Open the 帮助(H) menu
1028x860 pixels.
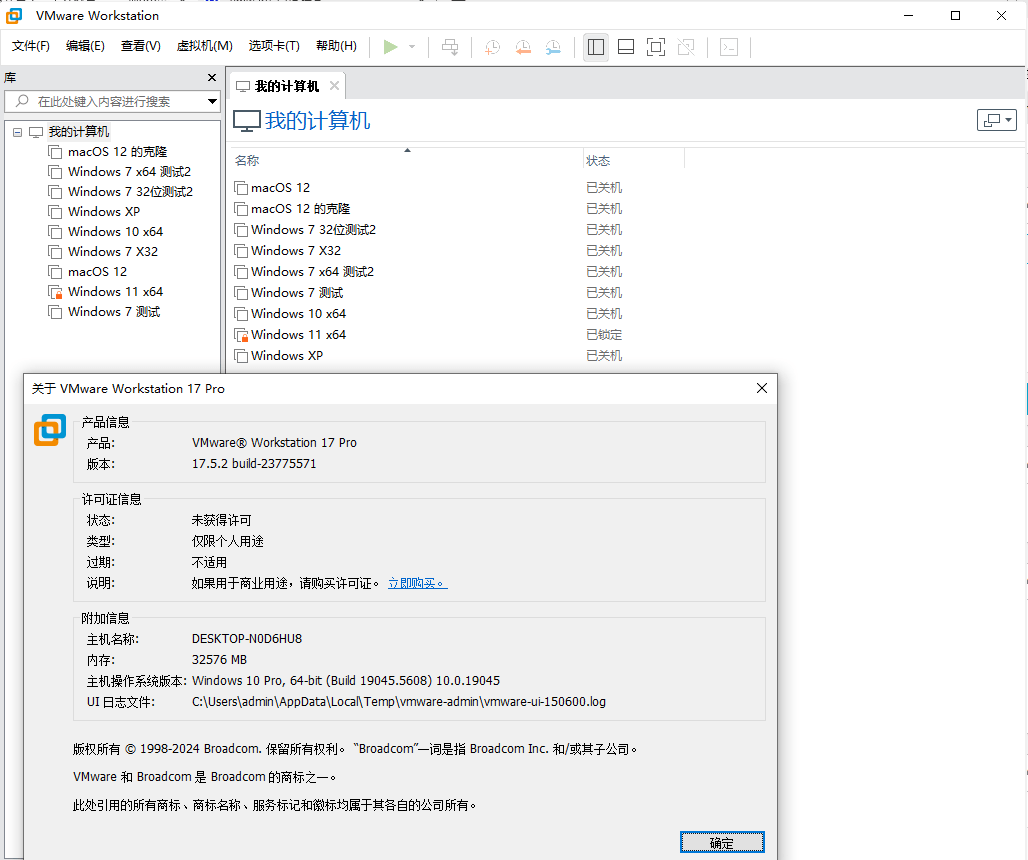click(336, 46)
